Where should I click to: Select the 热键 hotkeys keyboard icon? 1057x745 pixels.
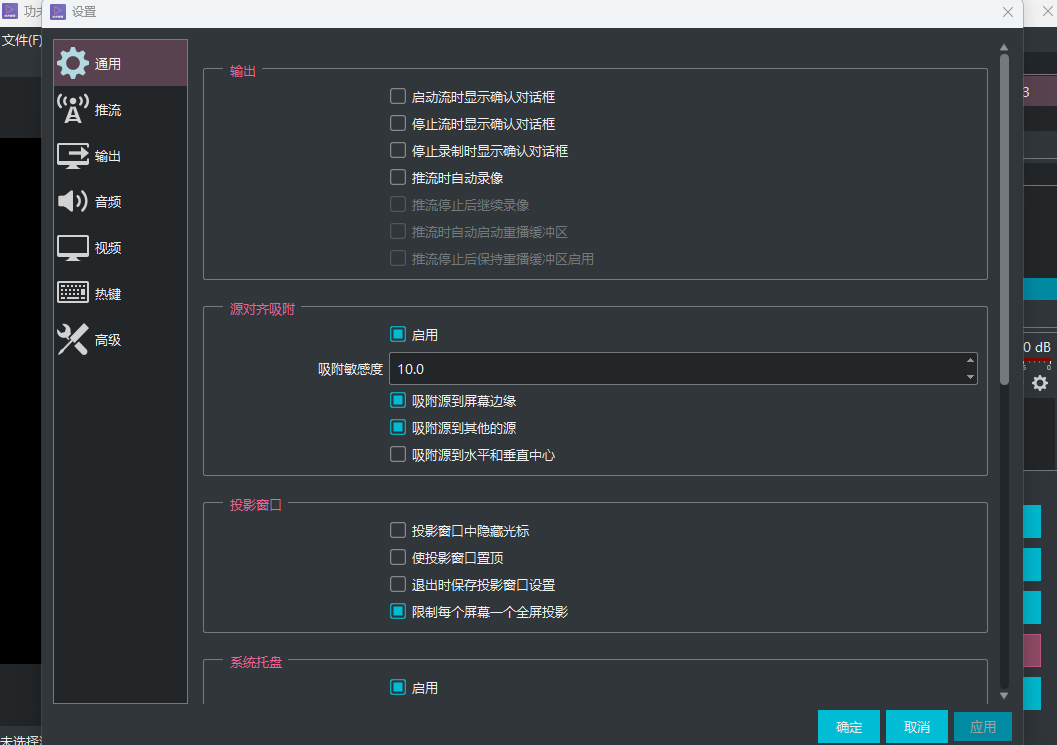73,294
